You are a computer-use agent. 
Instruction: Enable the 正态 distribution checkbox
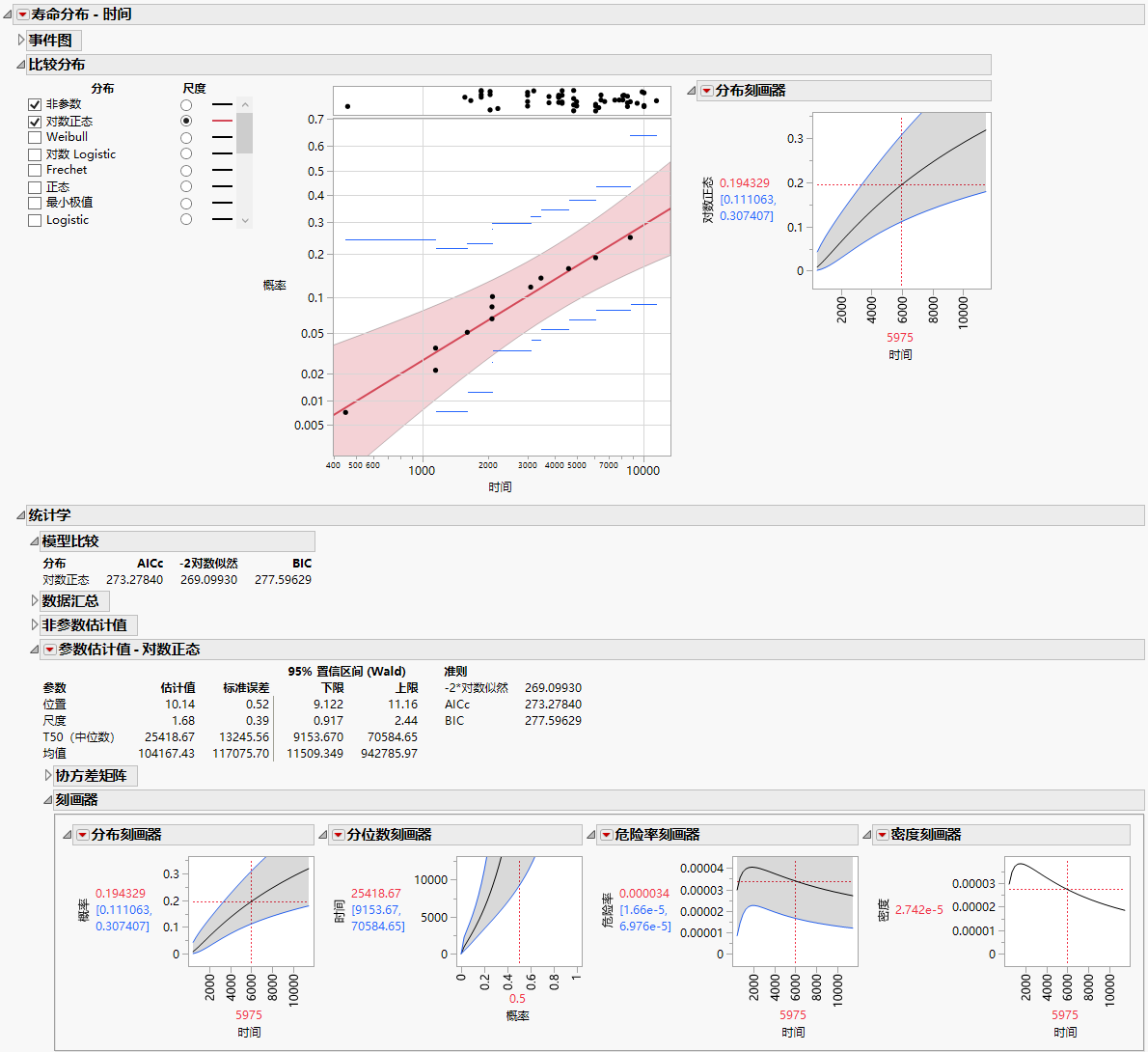(x=35, y=186)
